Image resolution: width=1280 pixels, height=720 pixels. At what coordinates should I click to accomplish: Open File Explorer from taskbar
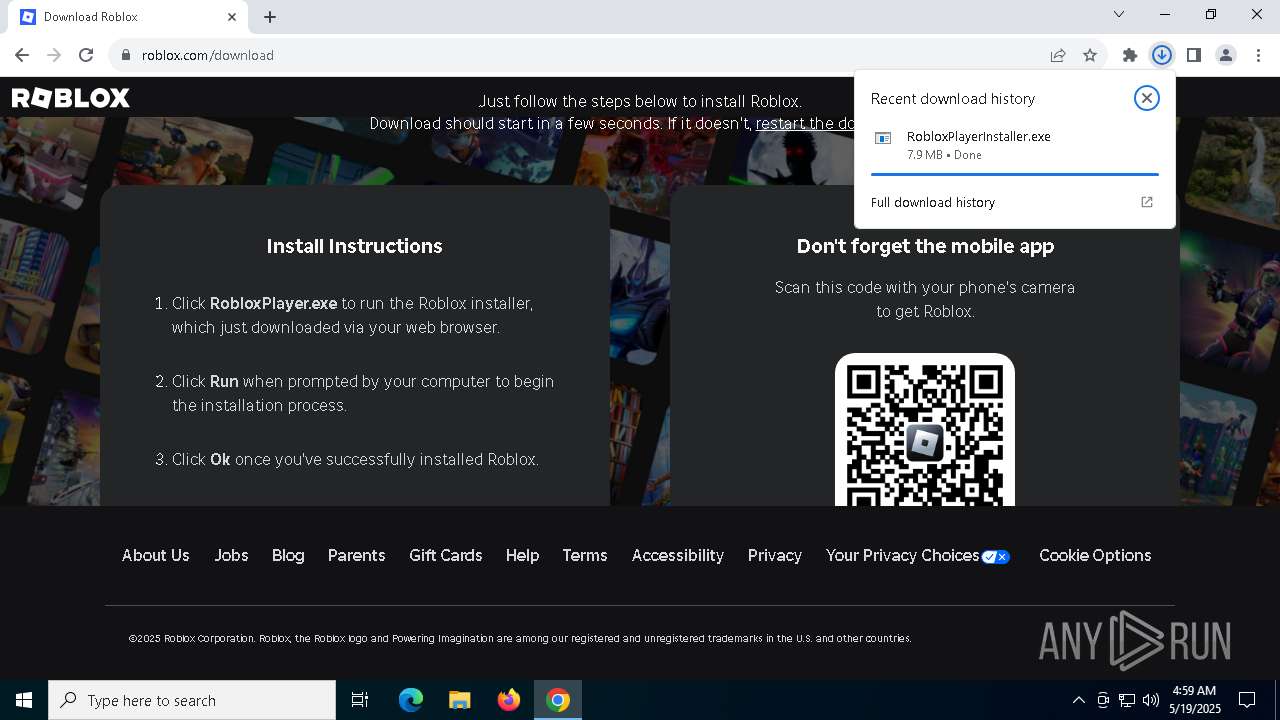(460, 700)
